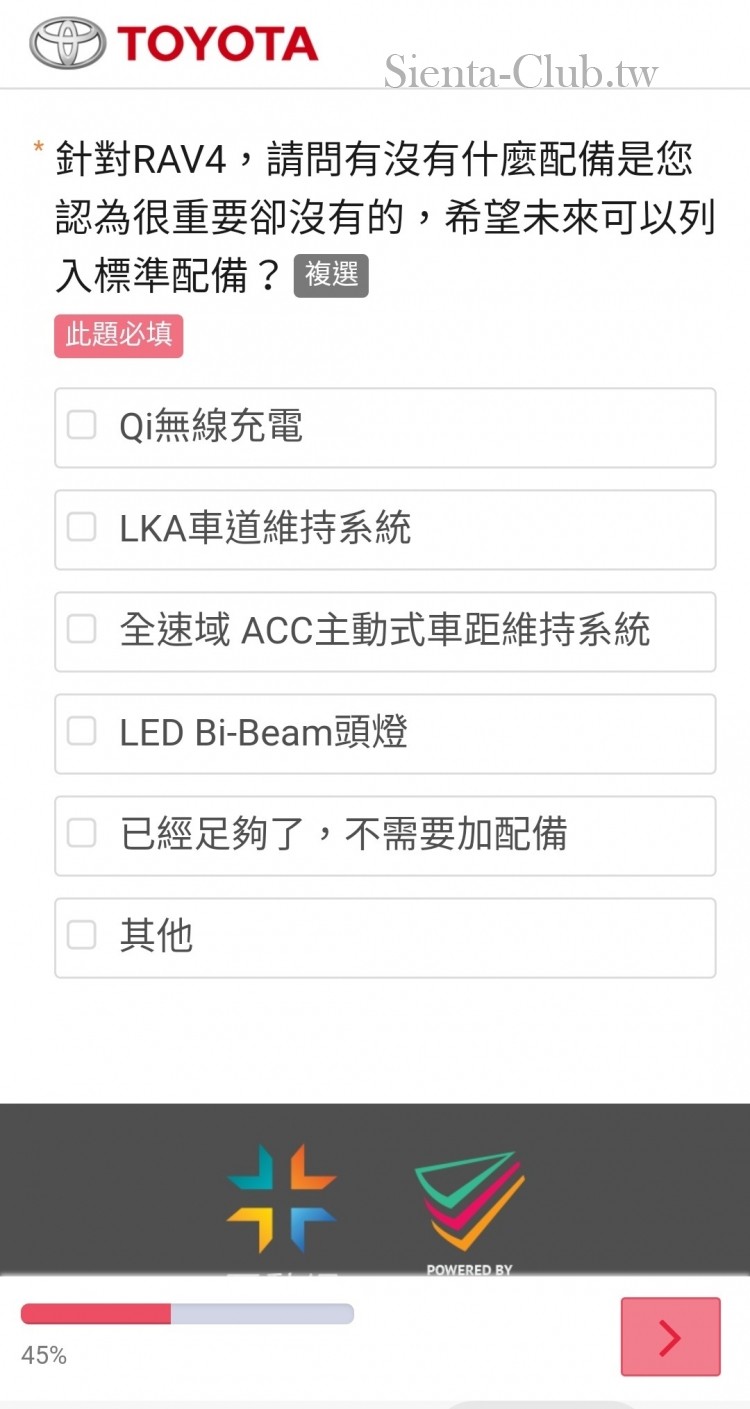Viewport: 750px width, 1409px height.
Task: Check the 其他 checkbox
Action: [82, 936]
